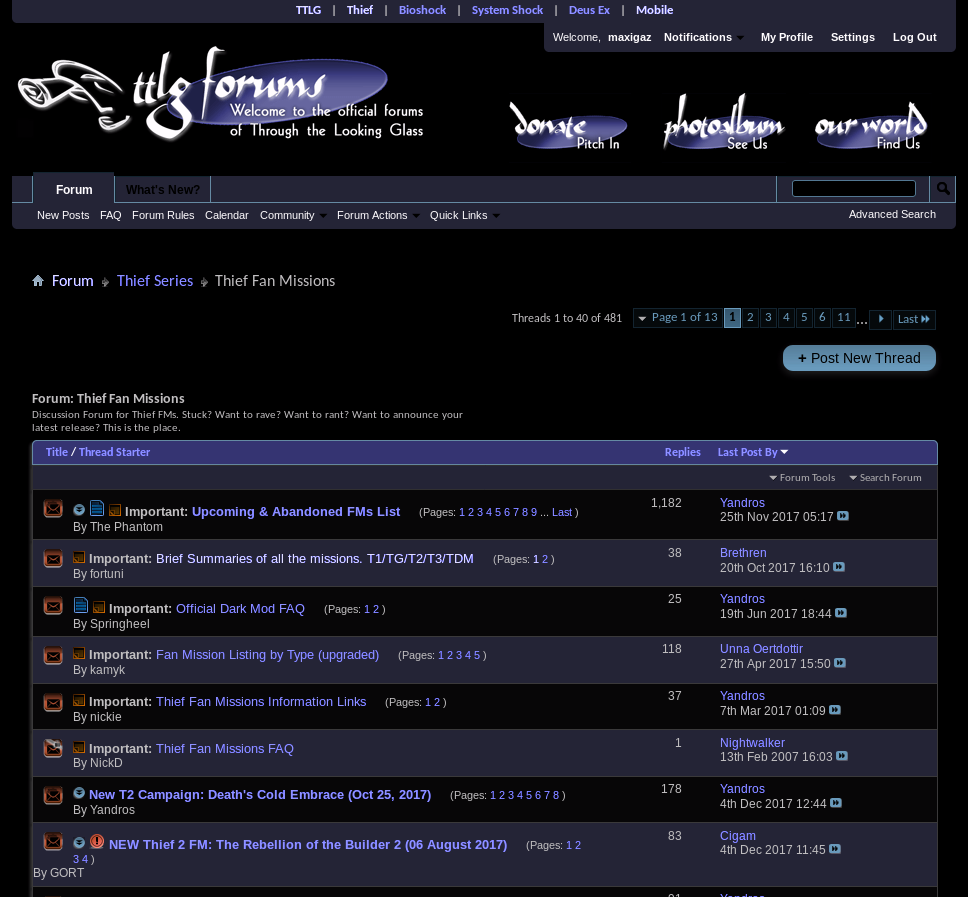This screenshot has height=897, width=968.
Task: Open the Calendar menu item
Action: pyautogui.click(x=227, y=215)
